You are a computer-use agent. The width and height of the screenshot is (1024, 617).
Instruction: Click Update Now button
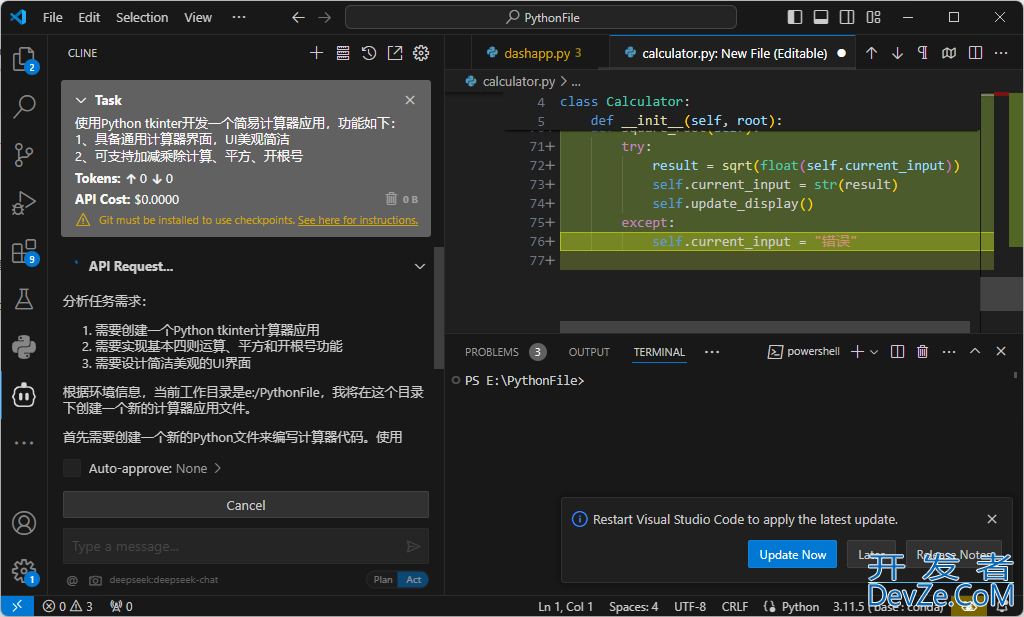tap(792, 554)
